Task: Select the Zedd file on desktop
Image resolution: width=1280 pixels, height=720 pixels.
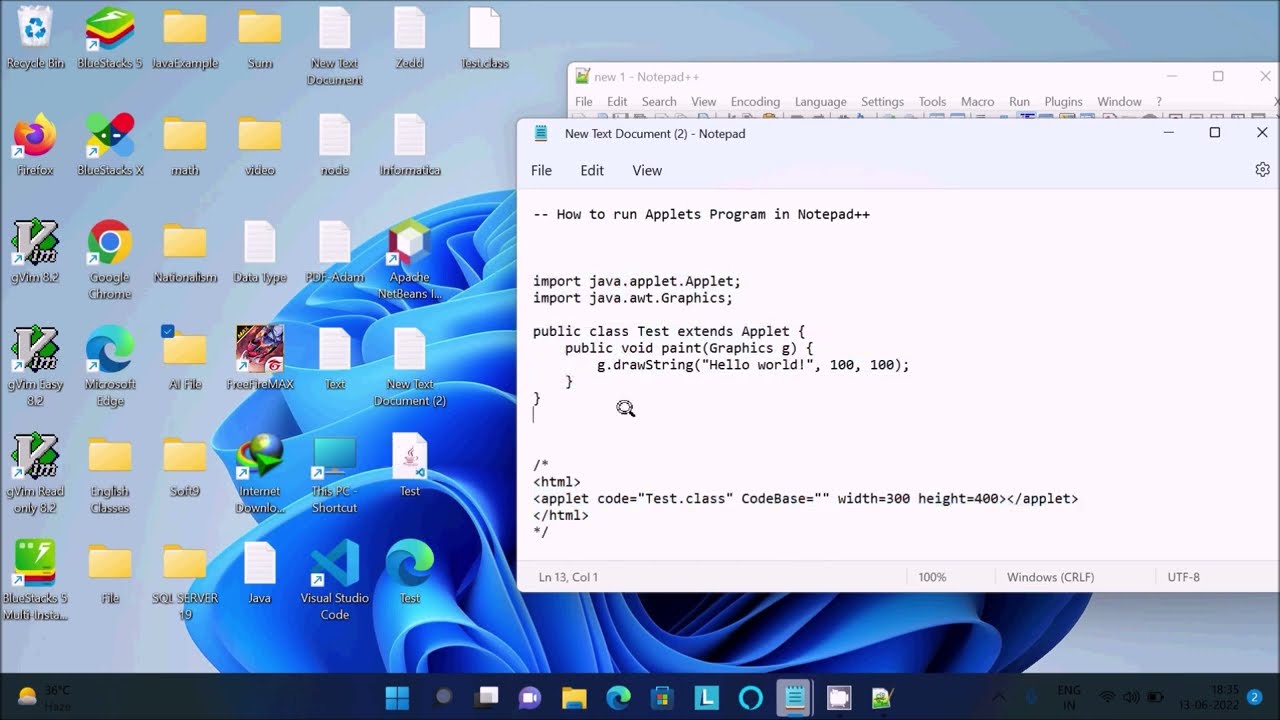Action: [410, 38]
